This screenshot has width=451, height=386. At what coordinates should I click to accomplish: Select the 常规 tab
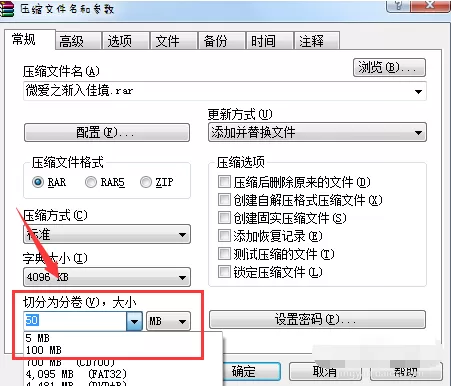(x=30, y=40)
